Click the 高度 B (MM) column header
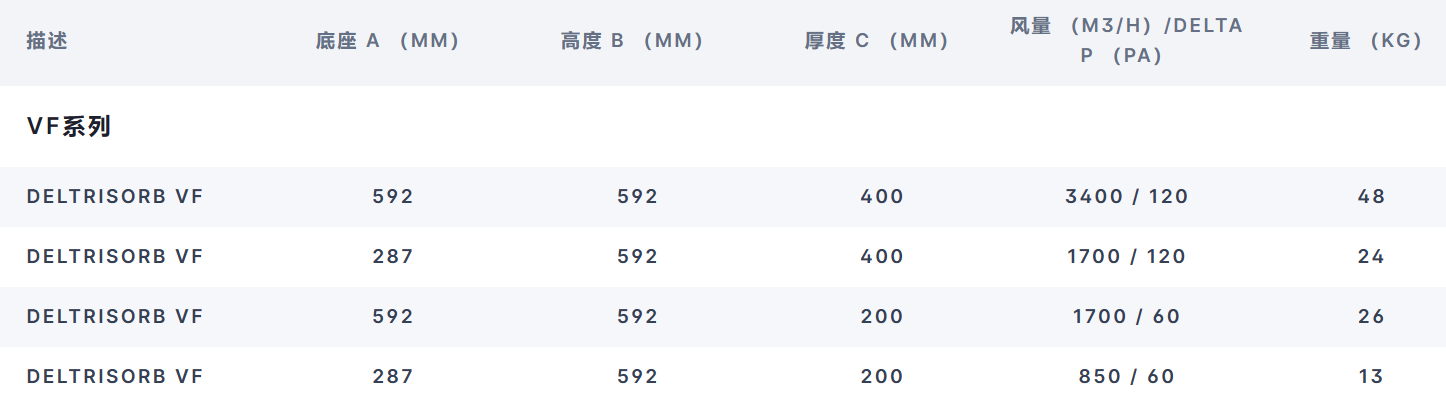This screenshot has height=419, width=1446. point(632,41)
